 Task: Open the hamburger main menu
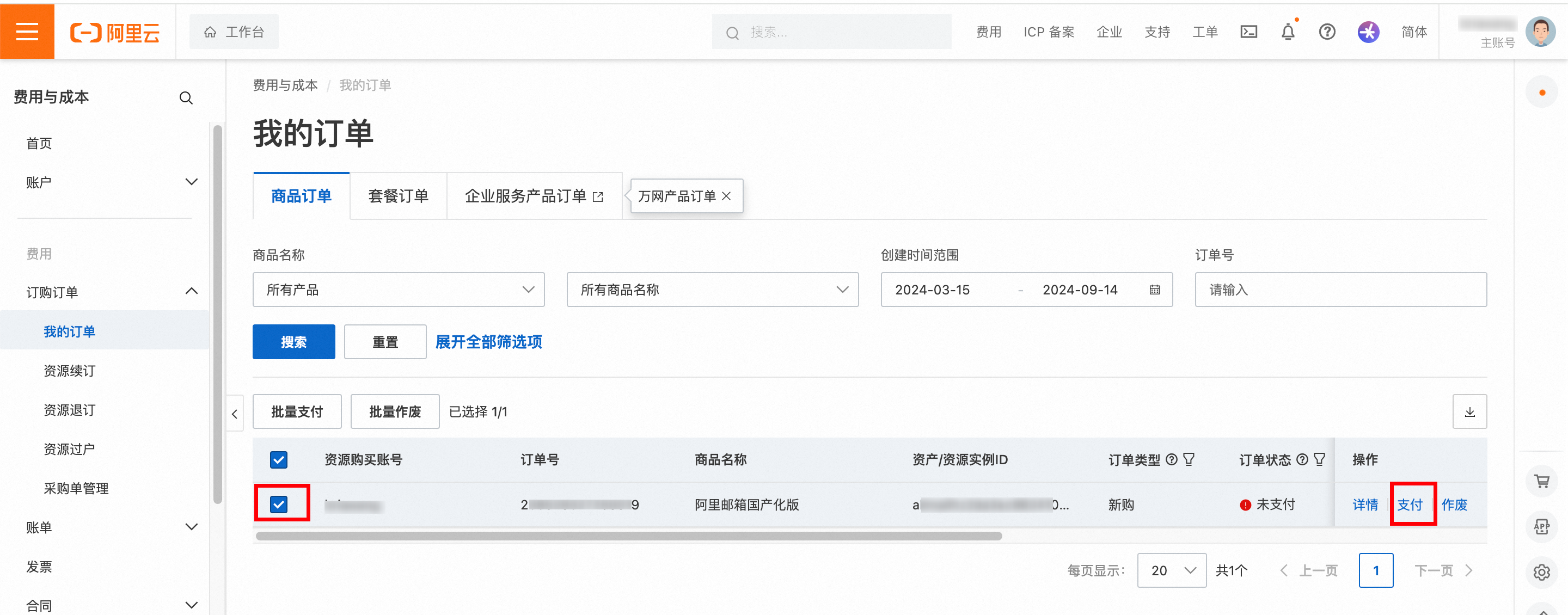[x=27, y=32]
